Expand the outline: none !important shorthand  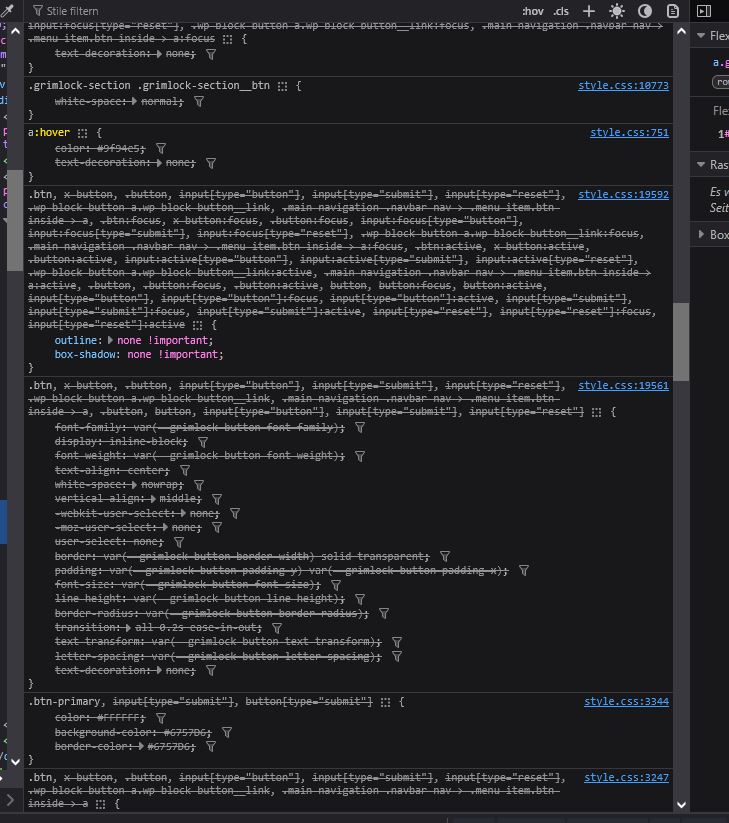[110, 340]
